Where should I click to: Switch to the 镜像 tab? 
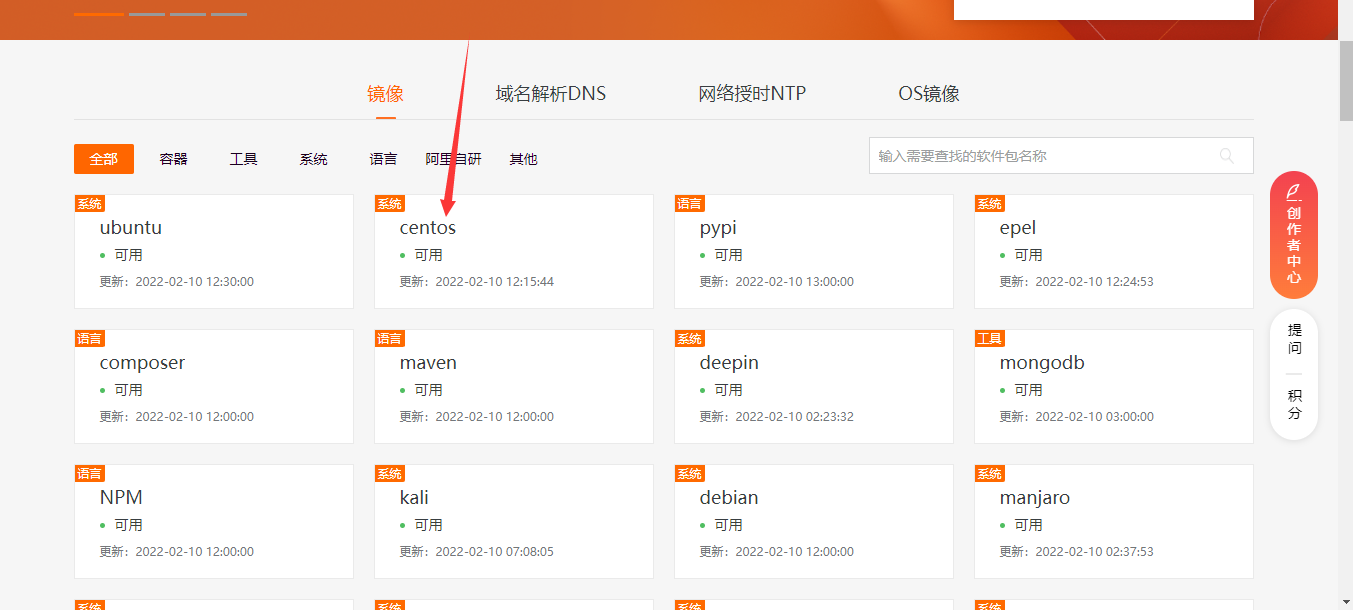click(x=385, y=94)
